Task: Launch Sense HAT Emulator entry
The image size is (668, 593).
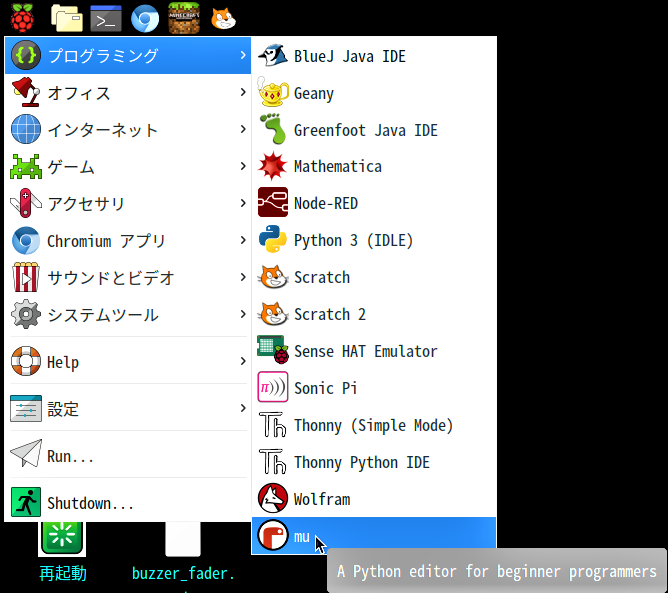Action: pyautogui.click(x=374, y=351)
